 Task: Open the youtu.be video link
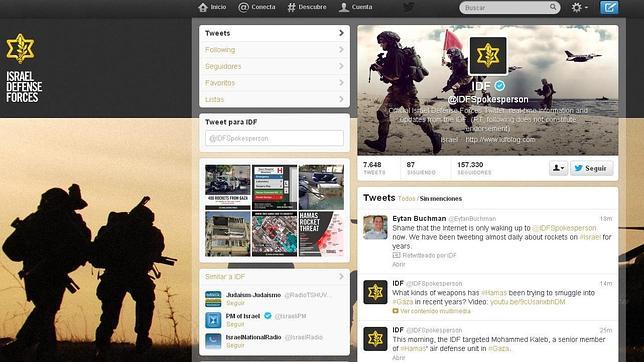pyautogui.click(x=527, y=302)
